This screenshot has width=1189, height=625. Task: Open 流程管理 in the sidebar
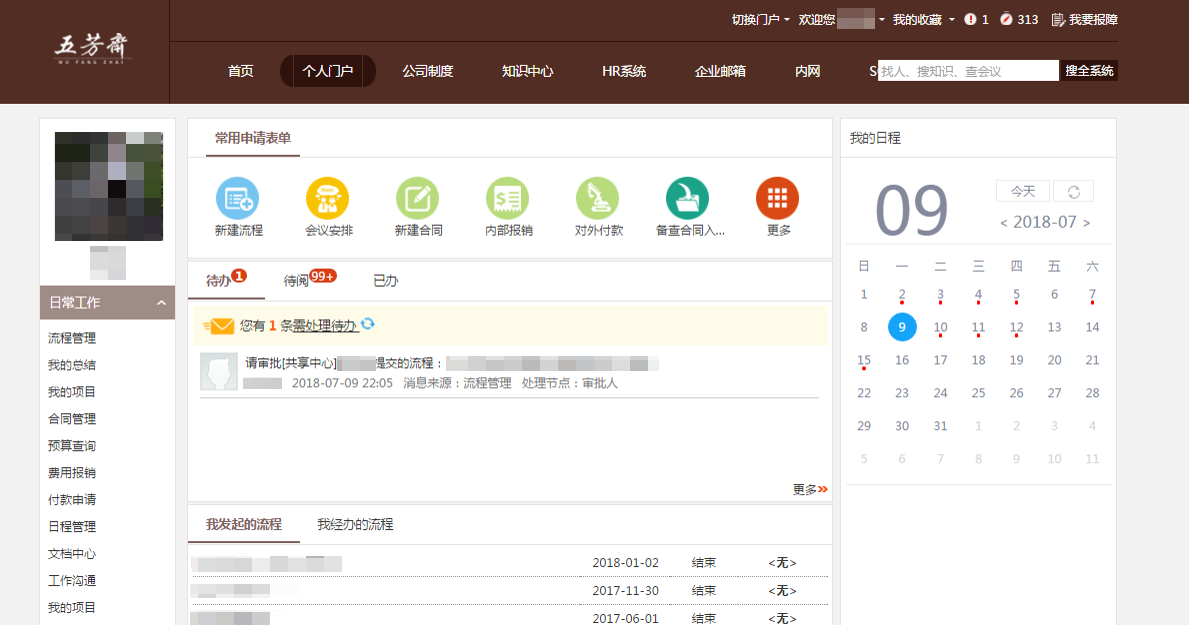pyautogui.click(x=71, y=338)
